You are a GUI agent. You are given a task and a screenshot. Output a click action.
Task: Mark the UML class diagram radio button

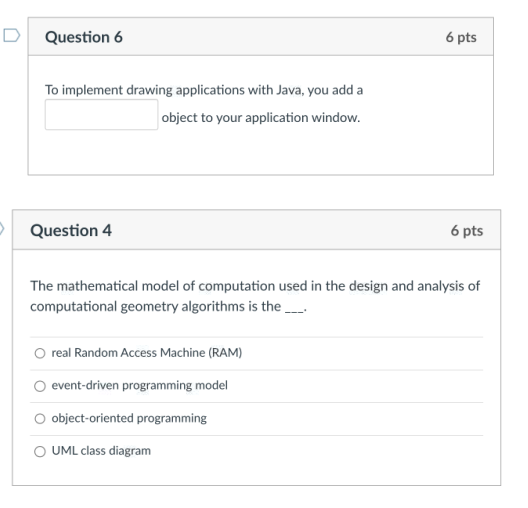[x=40, y=451]
